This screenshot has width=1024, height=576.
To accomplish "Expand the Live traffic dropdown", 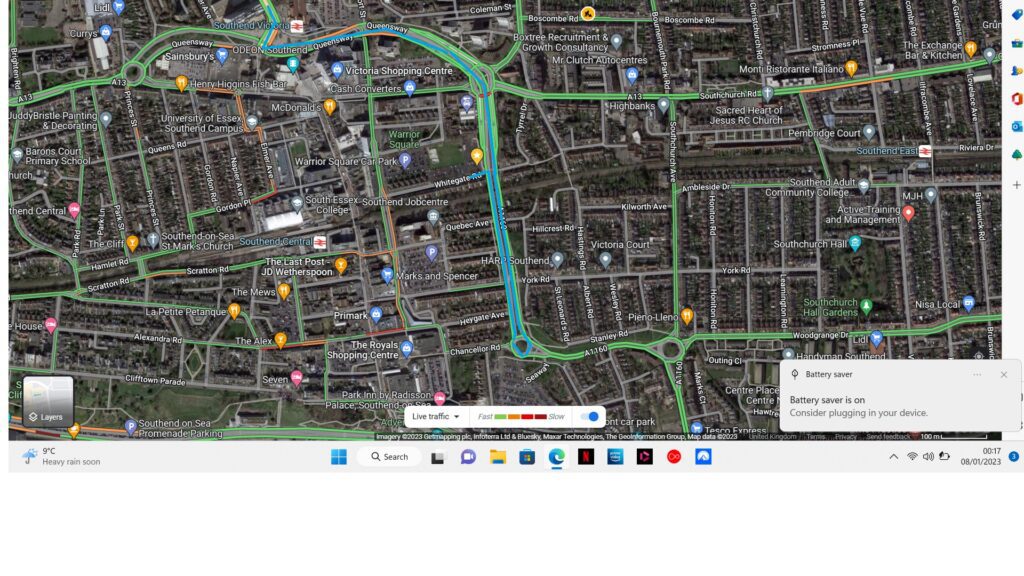I will click(436, 416).
